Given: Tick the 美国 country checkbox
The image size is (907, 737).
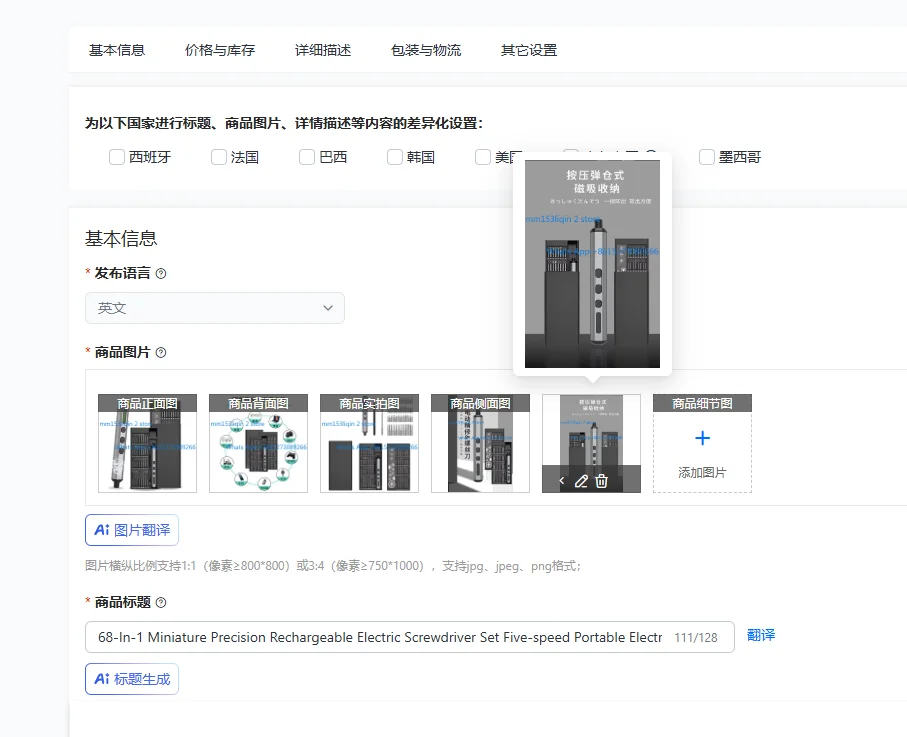Looking at the screenshot, I should [483, 157].
